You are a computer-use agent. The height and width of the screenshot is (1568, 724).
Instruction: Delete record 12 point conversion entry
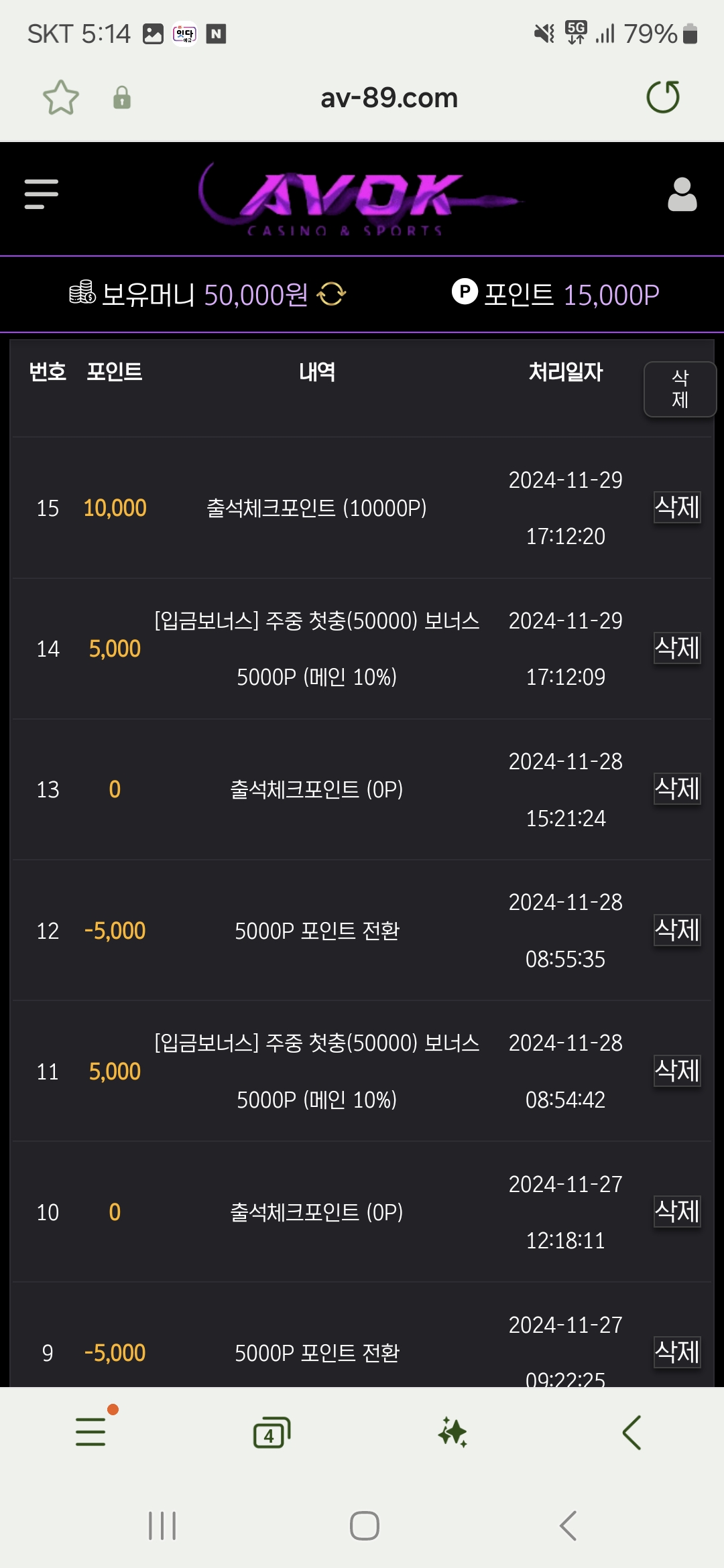click(x=677, y=930)
